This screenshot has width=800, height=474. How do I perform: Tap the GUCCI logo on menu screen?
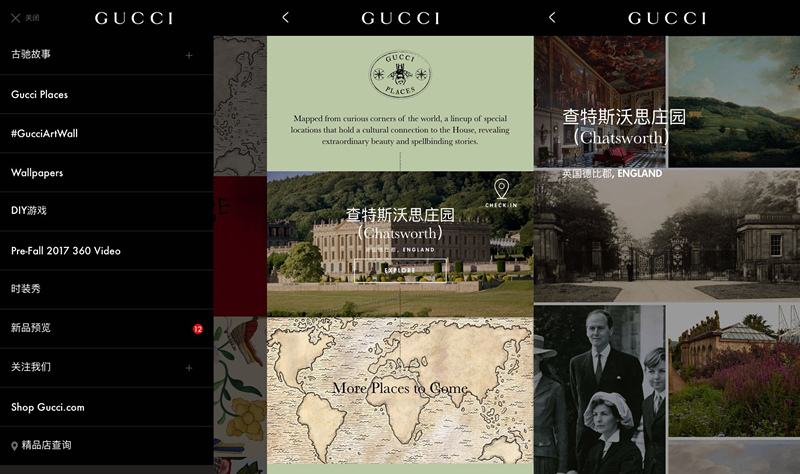134,18
